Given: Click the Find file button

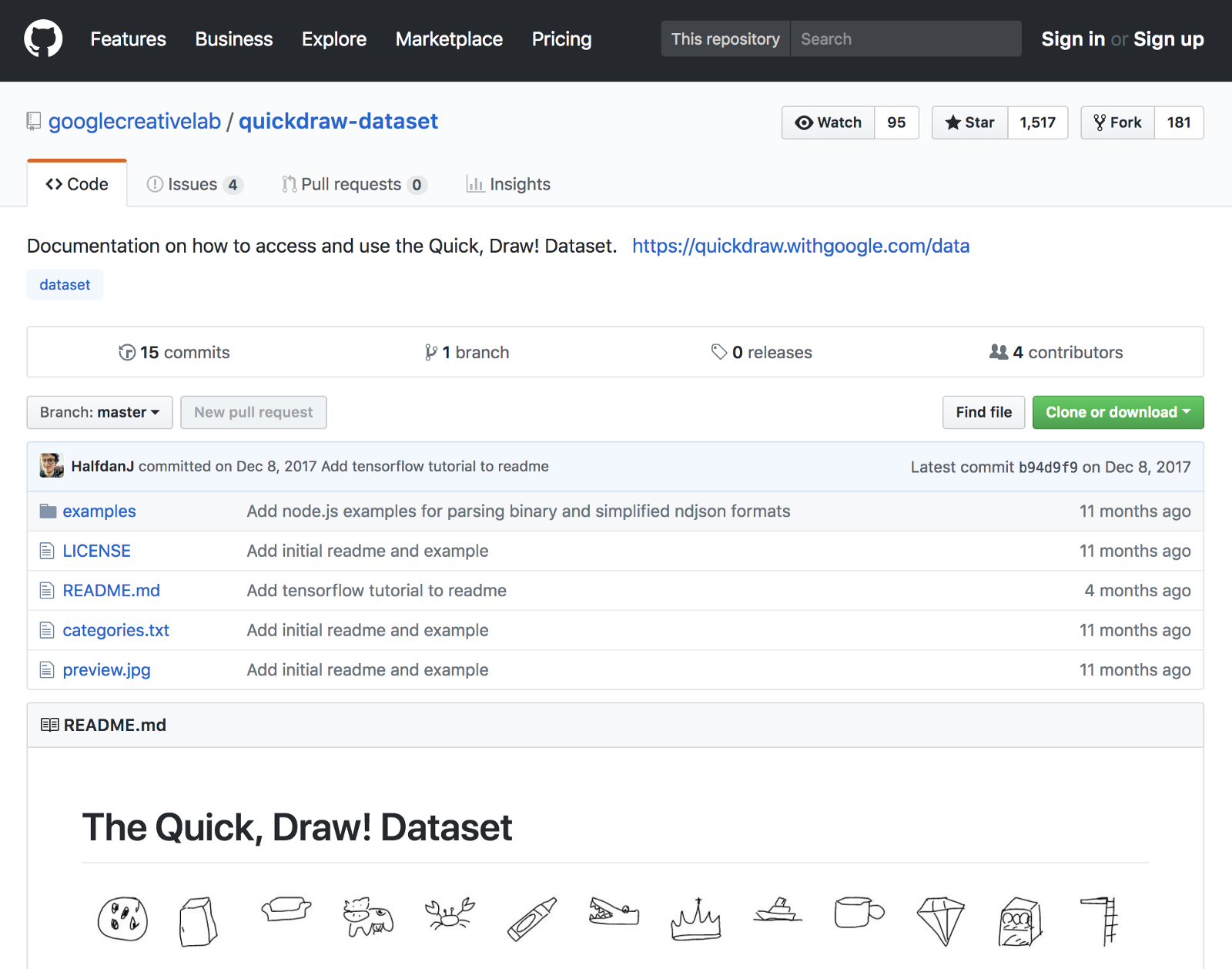Looking at the screenshot, I should click(983, 413).
